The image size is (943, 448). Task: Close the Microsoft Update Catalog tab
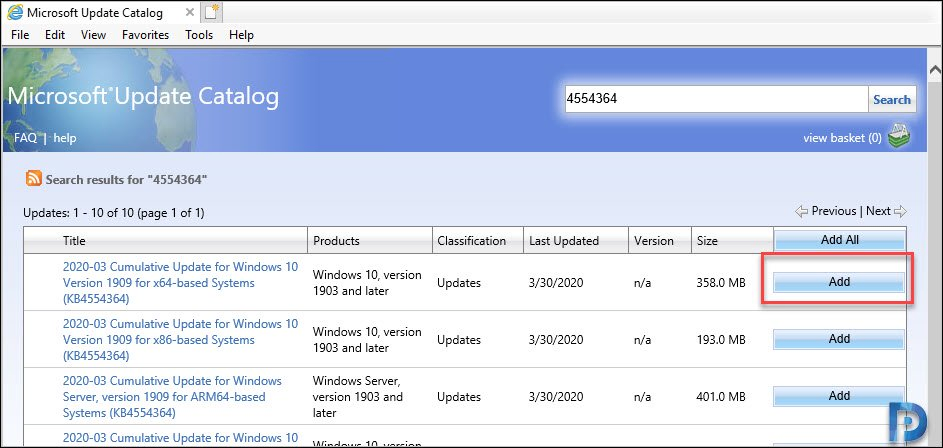click(x=189, y=12)
